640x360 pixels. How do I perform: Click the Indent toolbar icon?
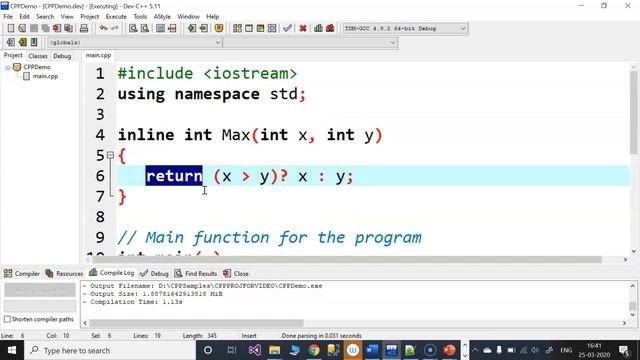tap(191, 28)
